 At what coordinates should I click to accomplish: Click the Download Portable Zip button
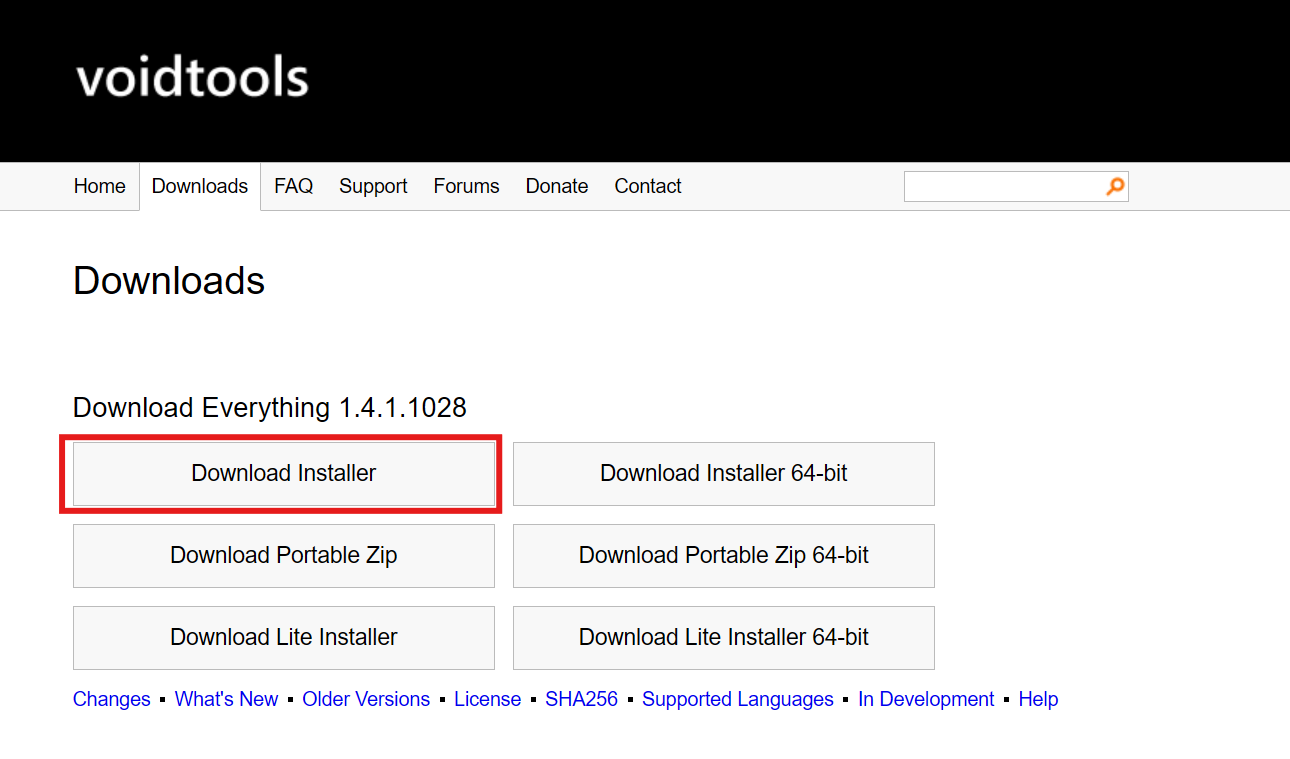pos(284,556)
